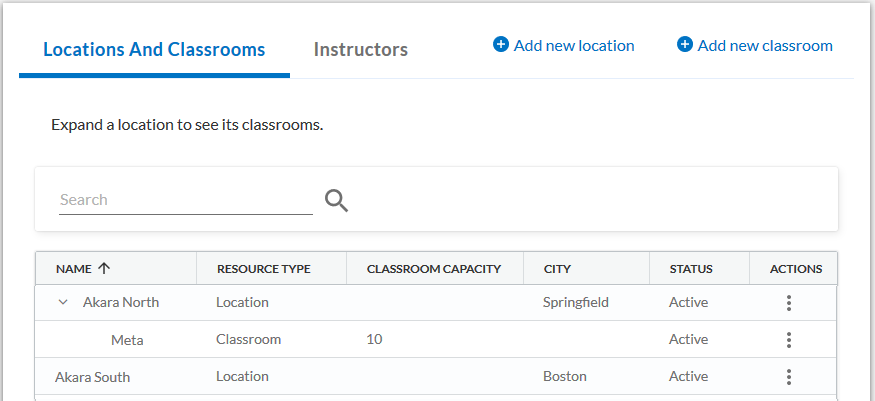Sort by the Status column header
875x401 pixels.
[690, 269]
